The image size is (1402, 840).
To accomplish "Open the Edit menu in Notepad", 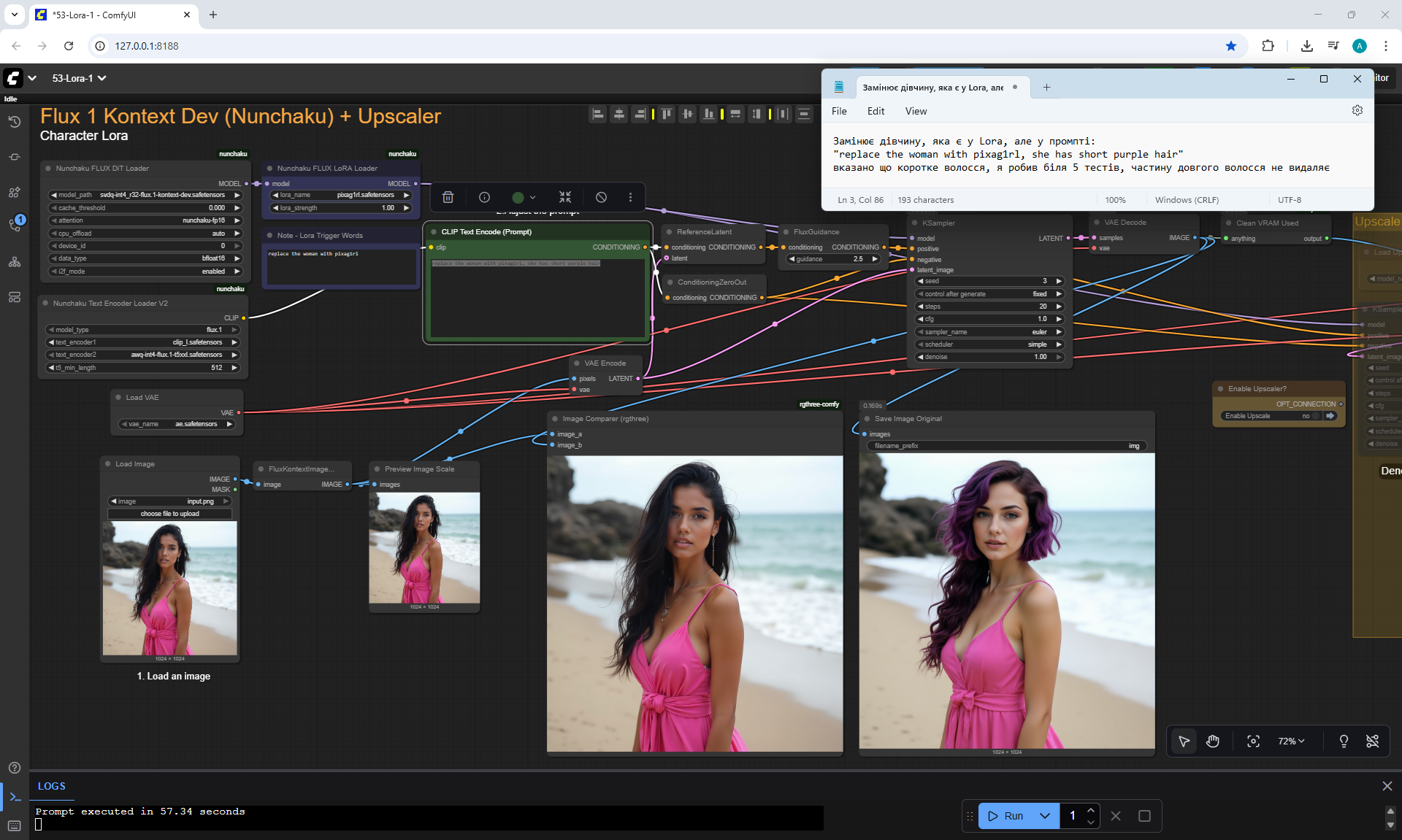I will [876, 111].
